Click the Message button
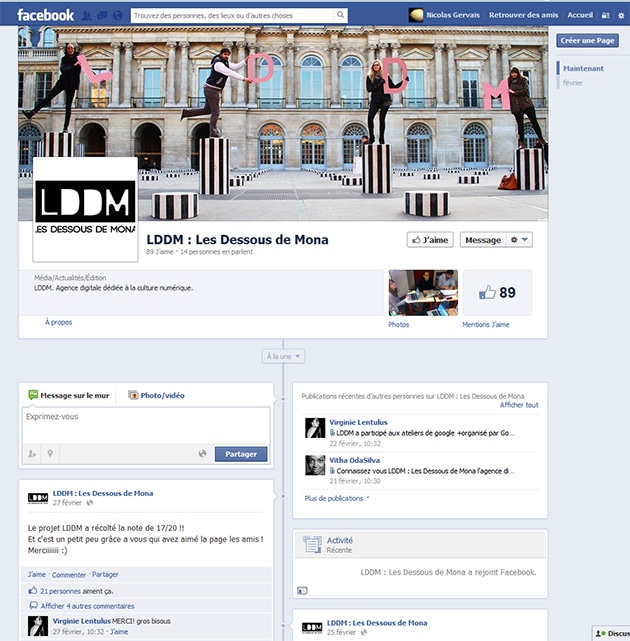Screen dimensions: 630x641 point(483,240)
